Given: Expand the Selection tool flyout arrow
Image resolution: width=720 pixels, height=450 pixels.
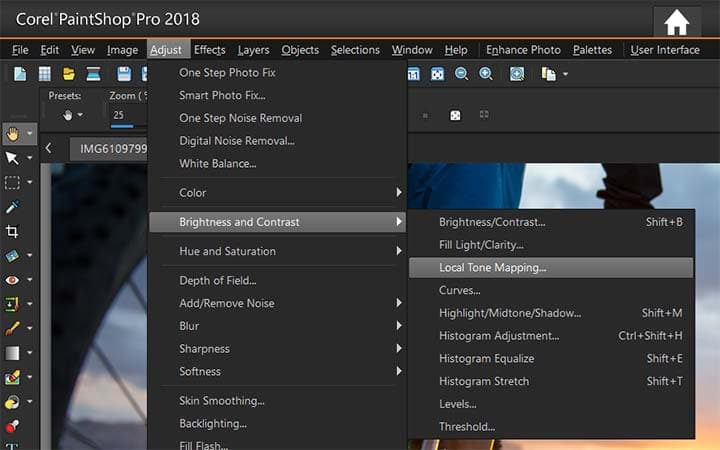Looking at the screenshot, I should 30,182.
